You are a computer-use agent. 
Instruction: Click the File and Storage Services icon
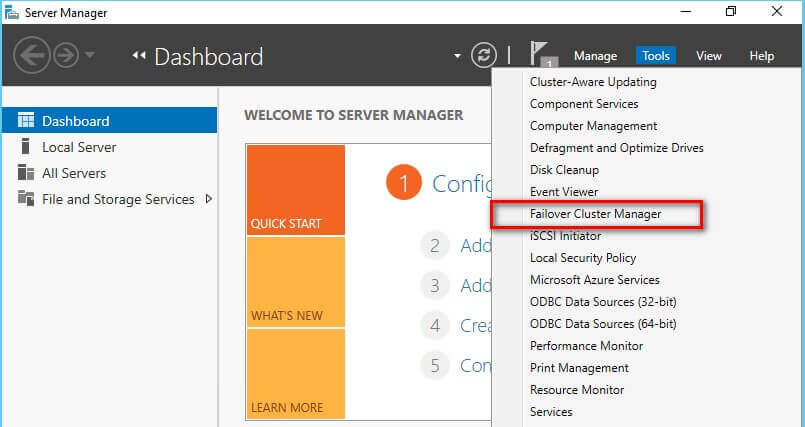point(26,199)
